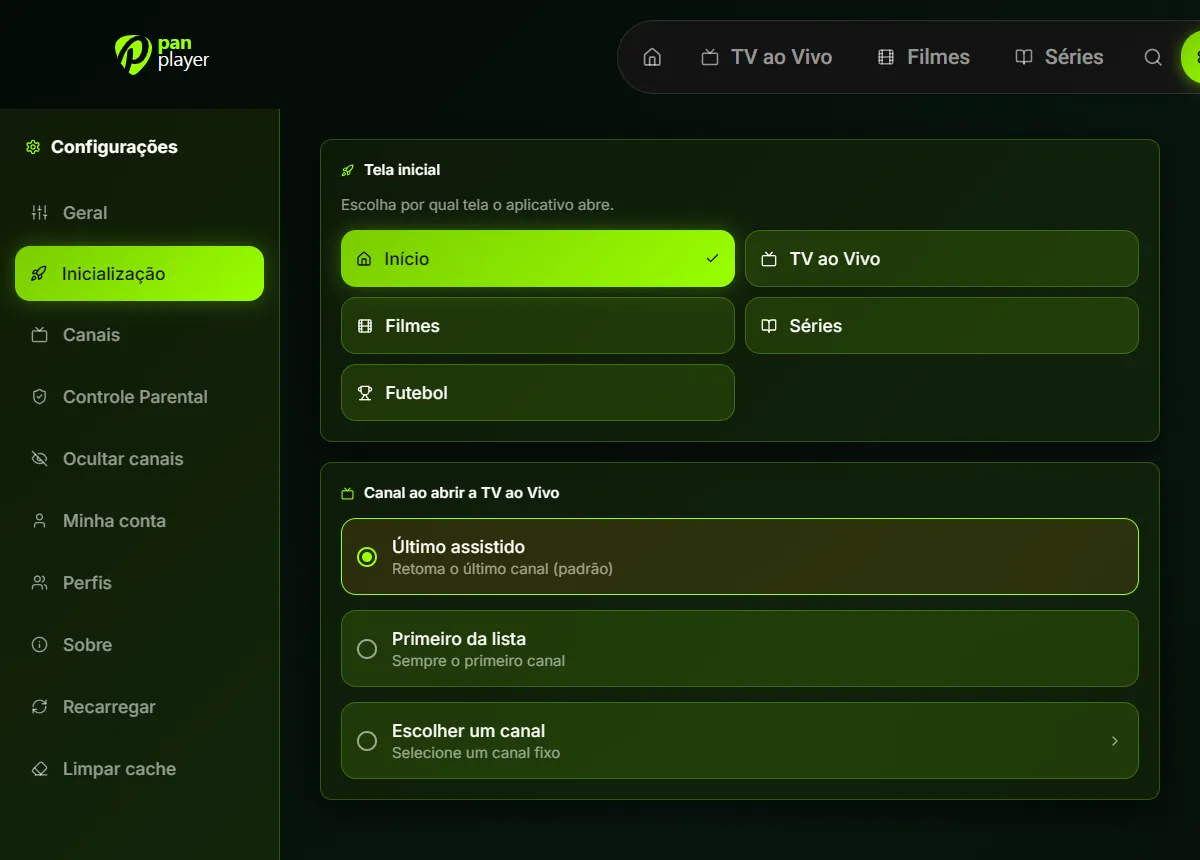Set Filmes as startup screen

(x=538, y=326)
